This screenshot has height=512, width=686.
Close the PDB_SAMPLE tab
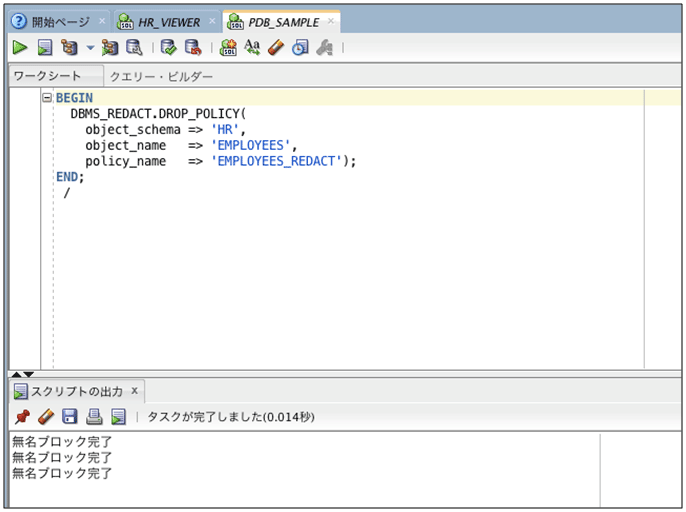point(331,21)
